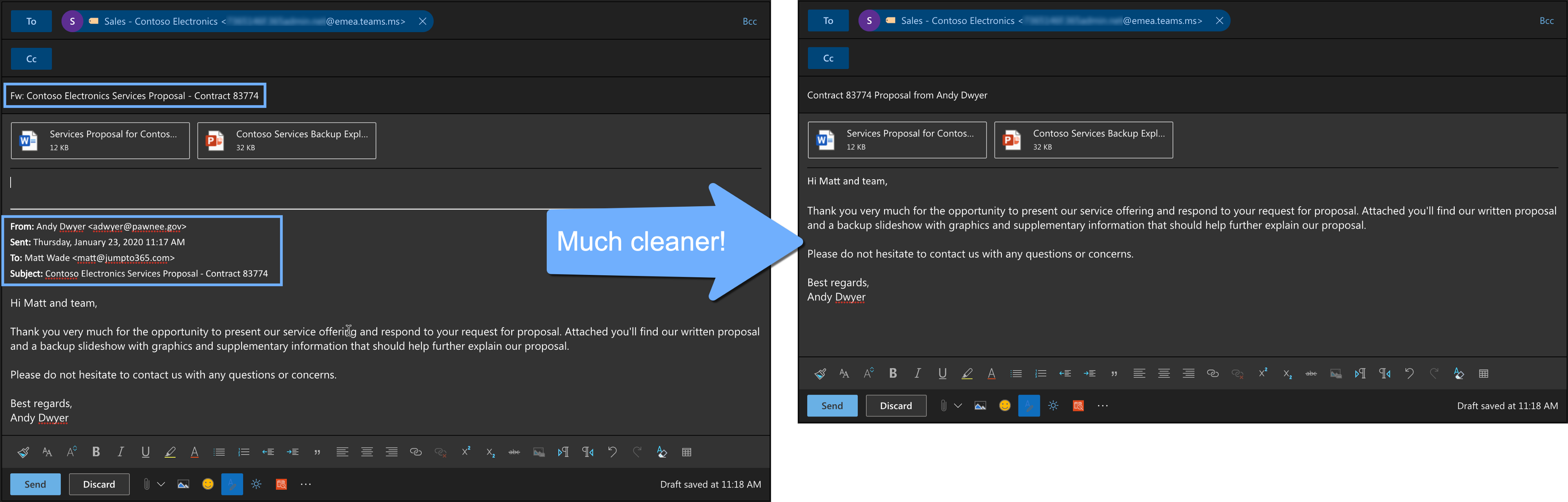Remove Sales recipient chip in right window
This screenshot has width=1568, height=502.
tap(1219, 21)
